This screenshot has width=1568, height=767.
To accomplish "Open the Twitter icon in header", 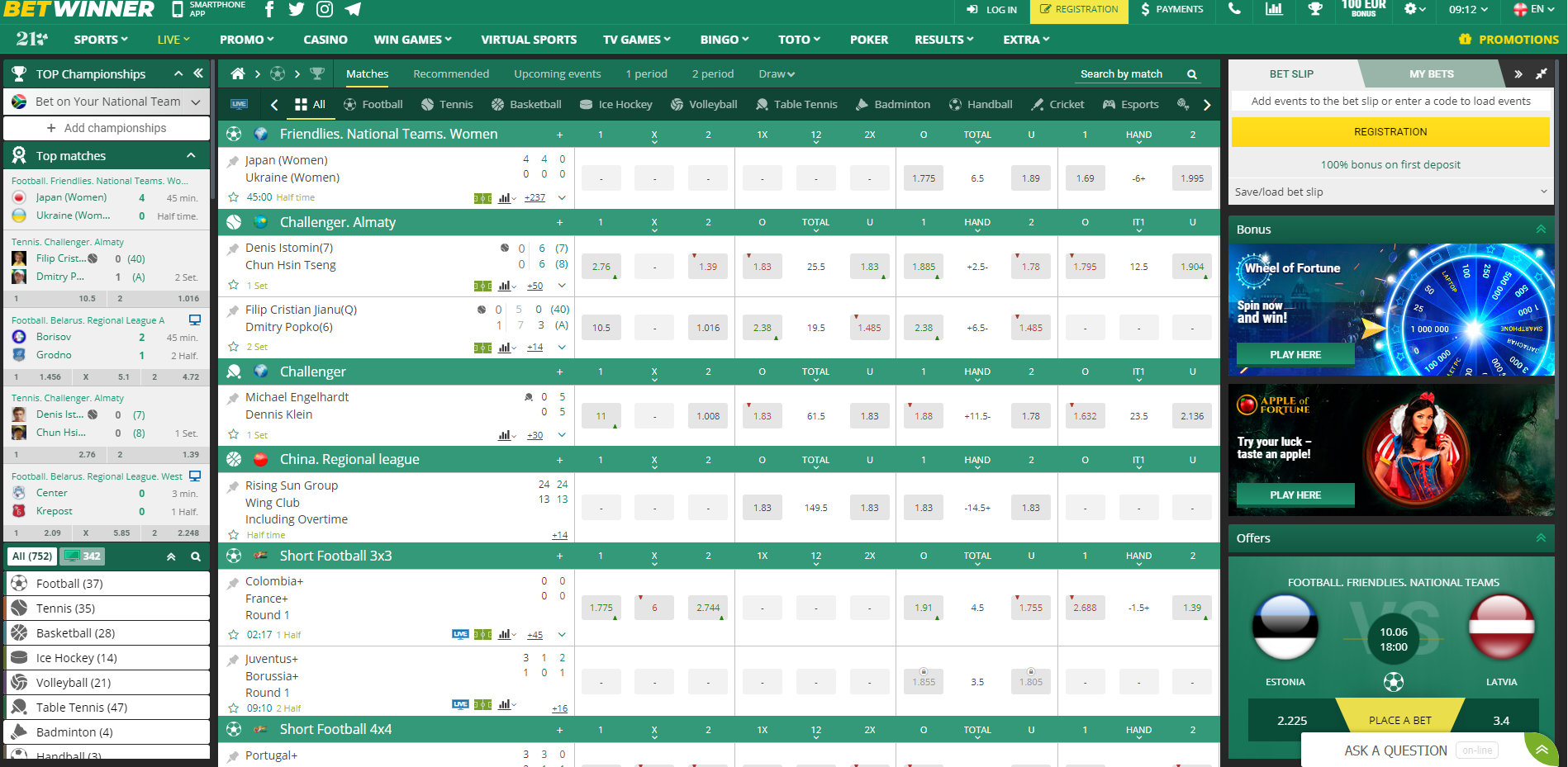I will click(297, 9).
